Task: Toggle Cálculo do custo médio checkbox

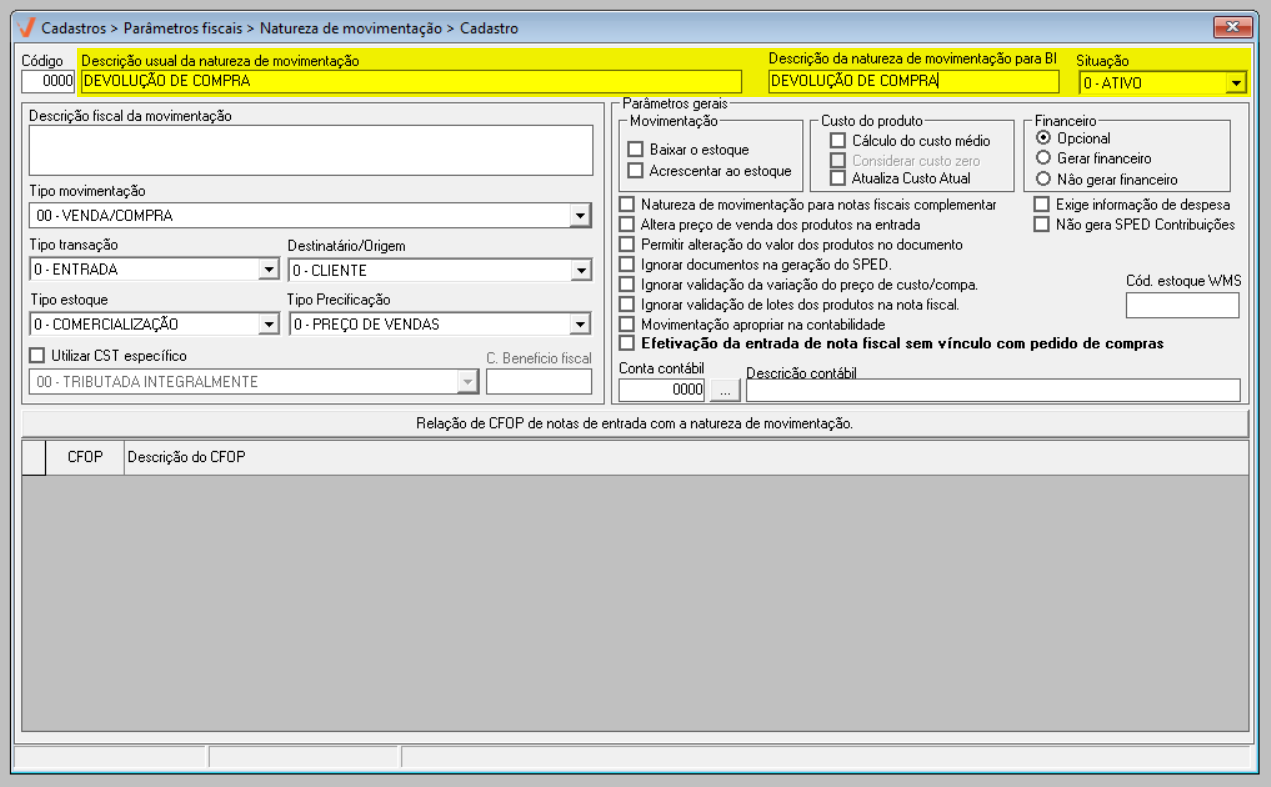Action: pos(837,141)
